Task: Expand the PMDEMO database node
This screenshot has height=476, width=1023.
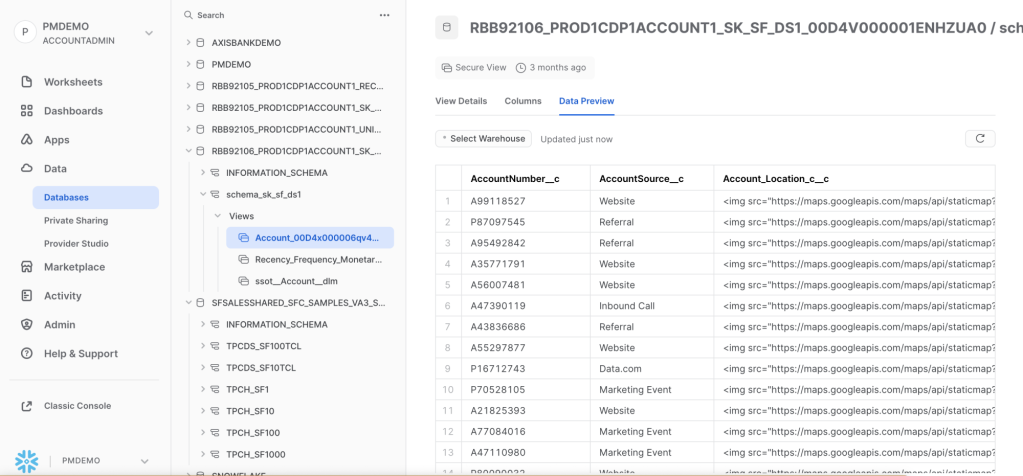Action: click(189, 65)
